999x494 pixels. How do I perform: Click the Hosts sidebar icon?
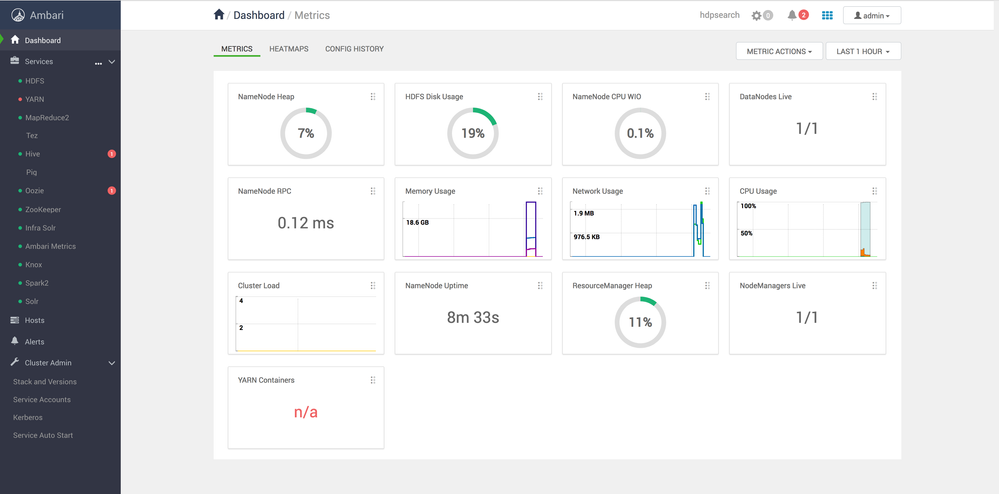[15, 320]
